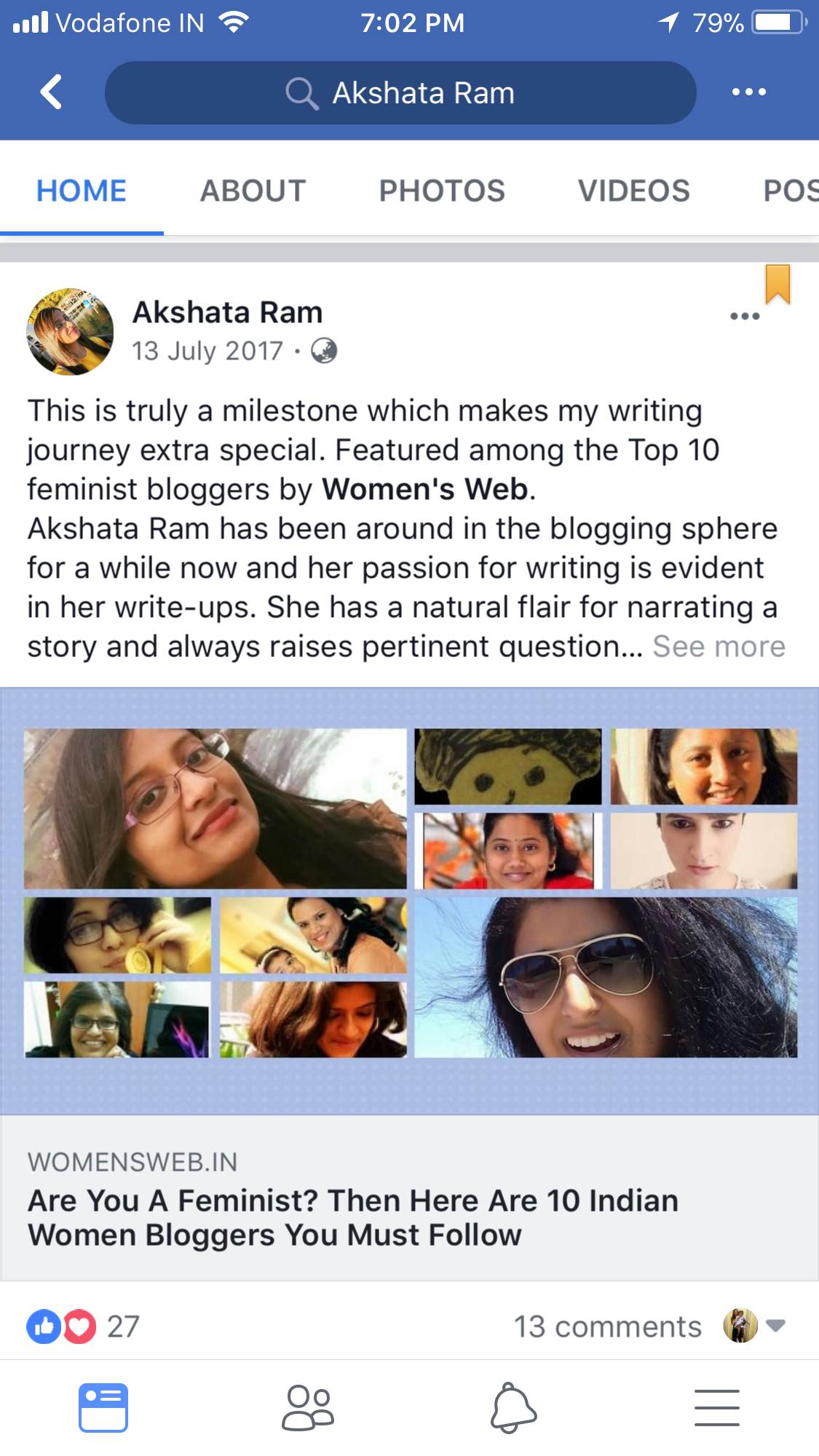This screenshot has height=1456, width=819.
Task: Switch to the ABOUT tab
Action: point(253,191)
